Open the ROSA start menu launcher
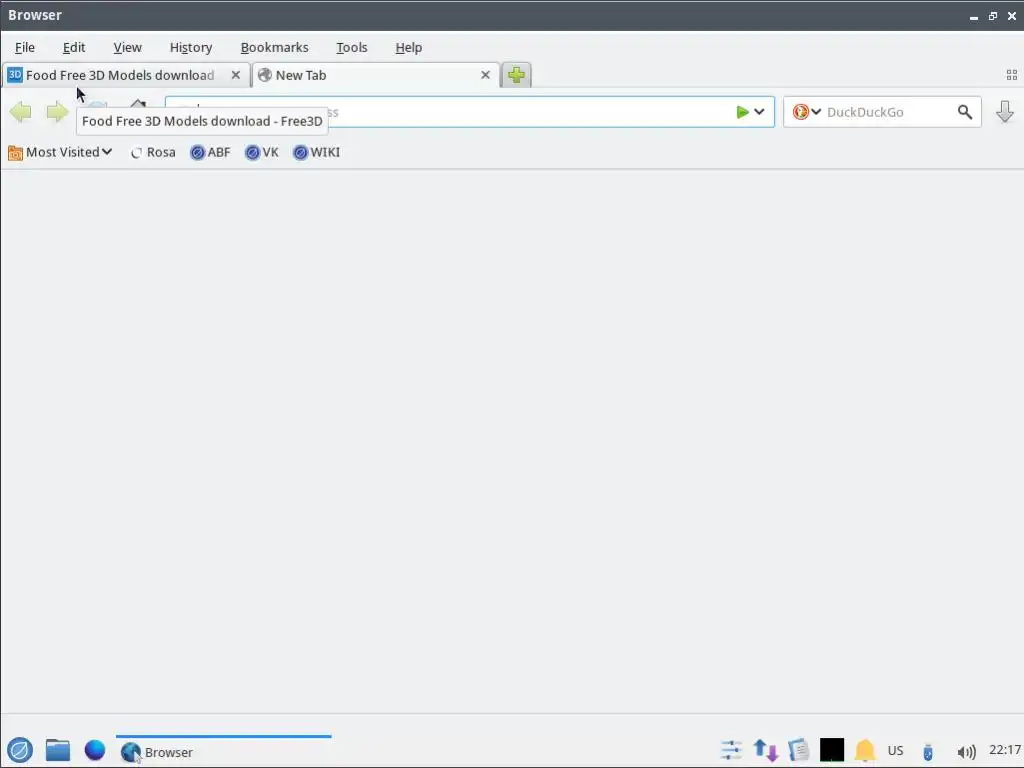 pos(20,750)
